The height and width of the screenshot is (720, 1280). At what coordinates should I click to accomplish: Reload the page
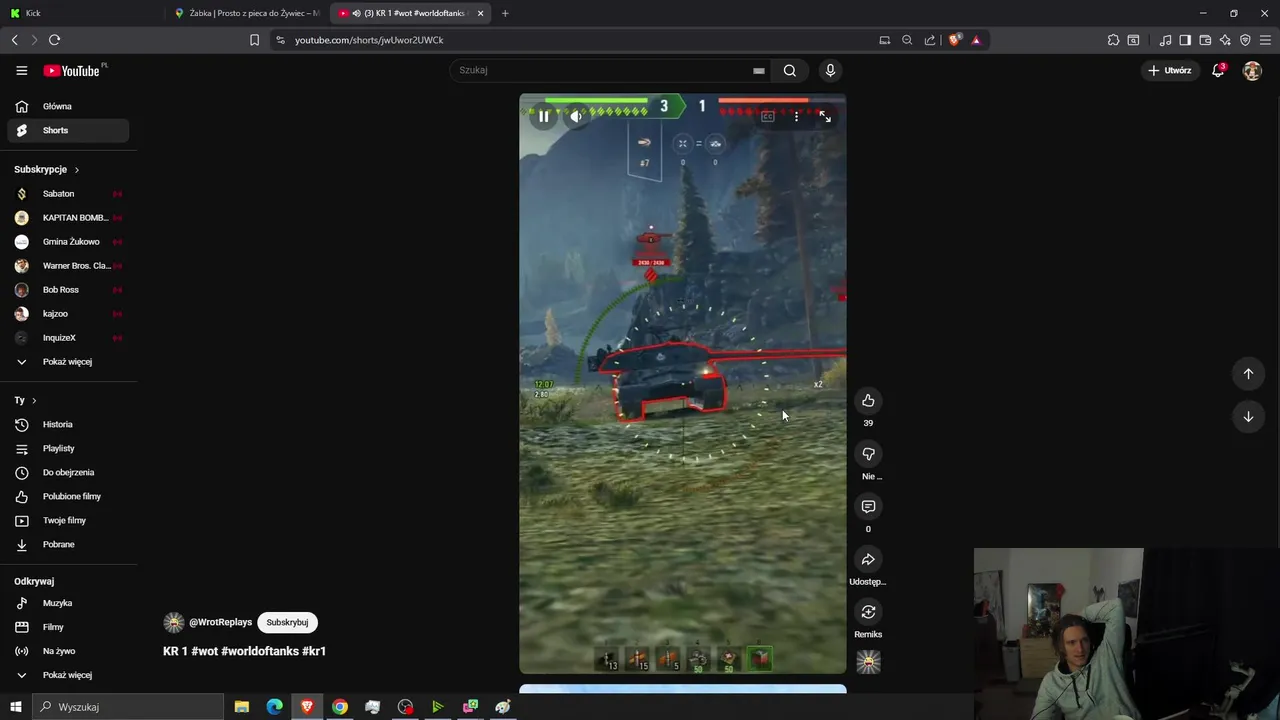click(54, 40)
